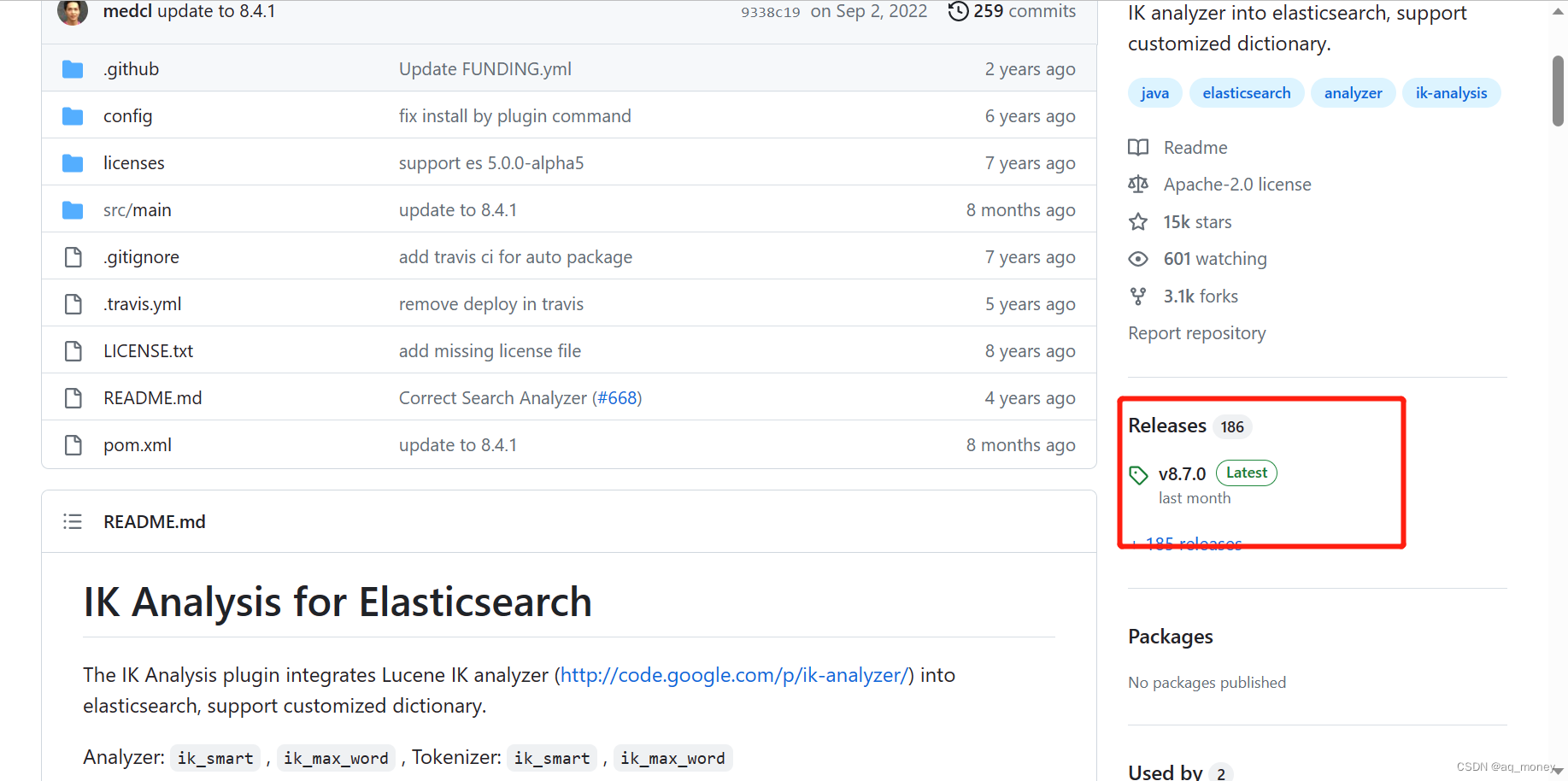Click the pom.xml file icon

pos(73,445)
